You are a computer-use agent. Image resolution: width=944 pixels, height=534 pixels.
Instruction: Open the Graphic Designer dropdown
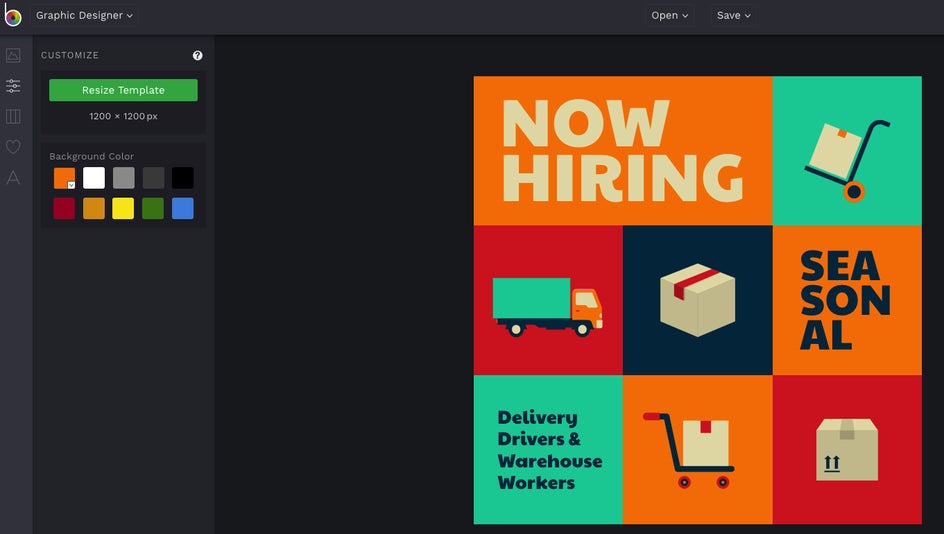tap(84, 16)
